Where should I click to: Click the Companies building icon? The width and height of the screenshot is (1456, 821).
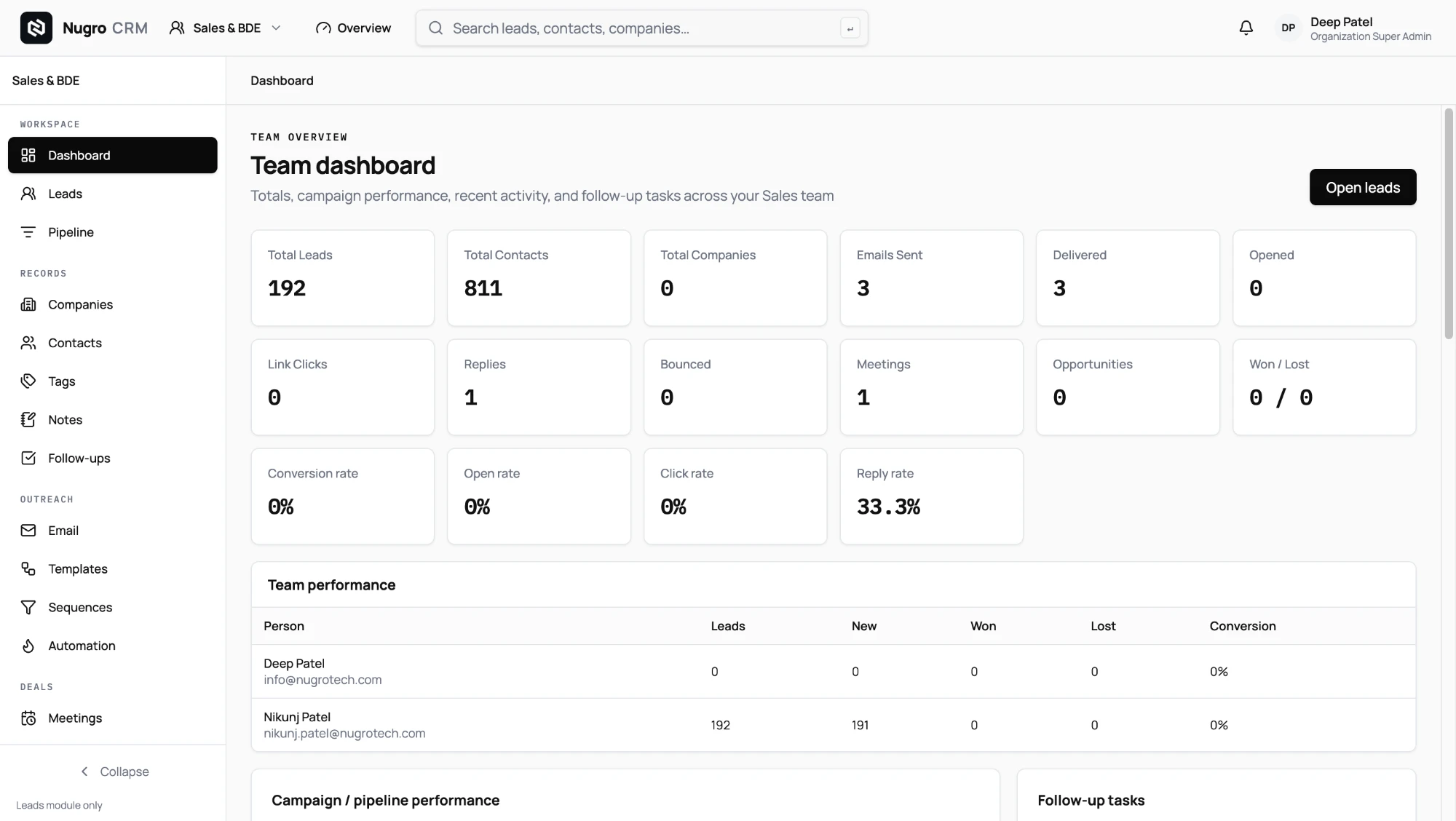click(28, 304)
